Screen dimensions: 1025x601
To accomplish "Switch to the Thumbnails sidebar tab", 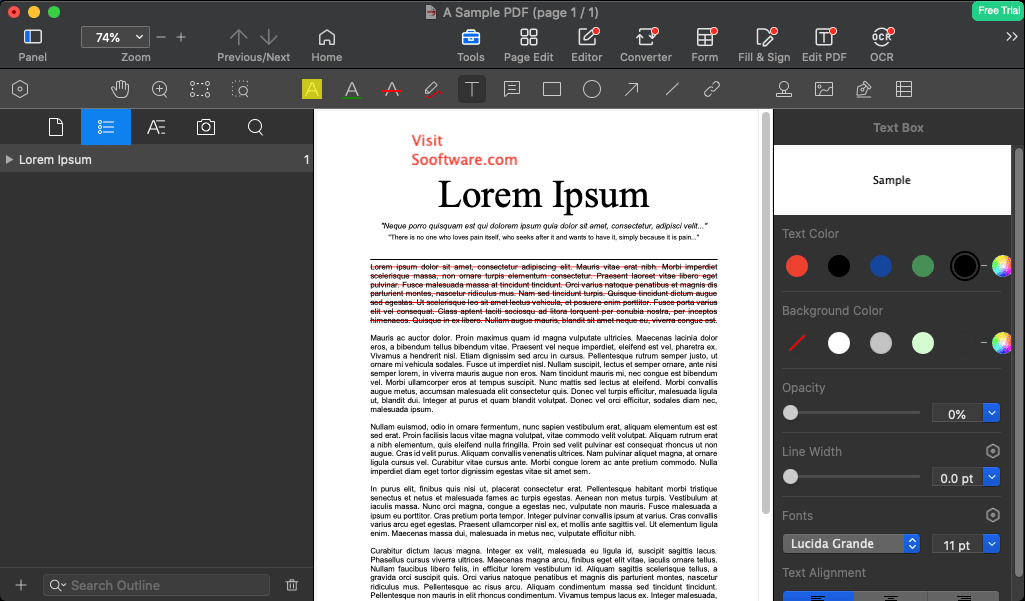I will [x=56, y=127].
